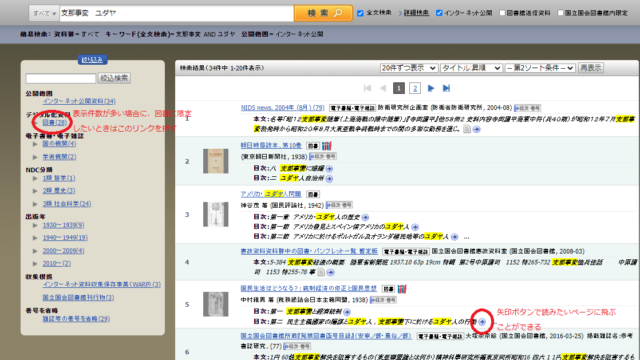
Task: Click the orange 検索 search button
Action: coord(323,13)
